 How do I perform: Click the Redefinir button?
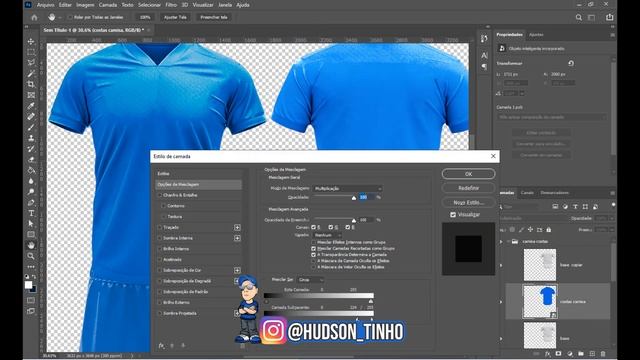click(x=469, y=188)
